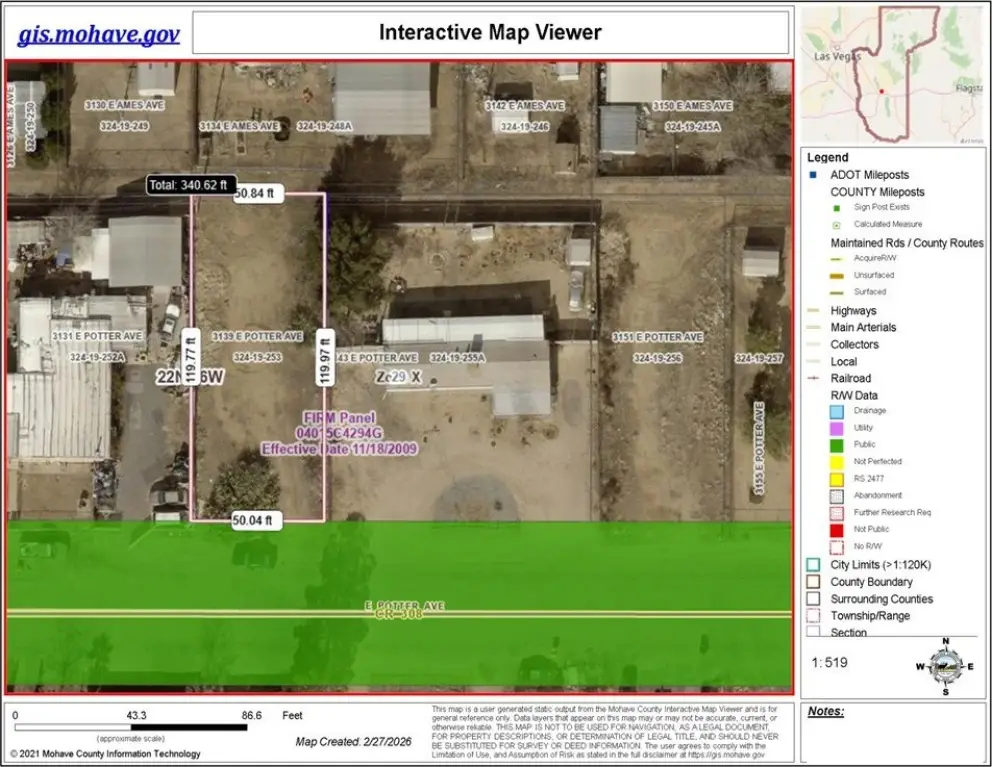Click the Railroad line symbol in legend

click(813, 378)
